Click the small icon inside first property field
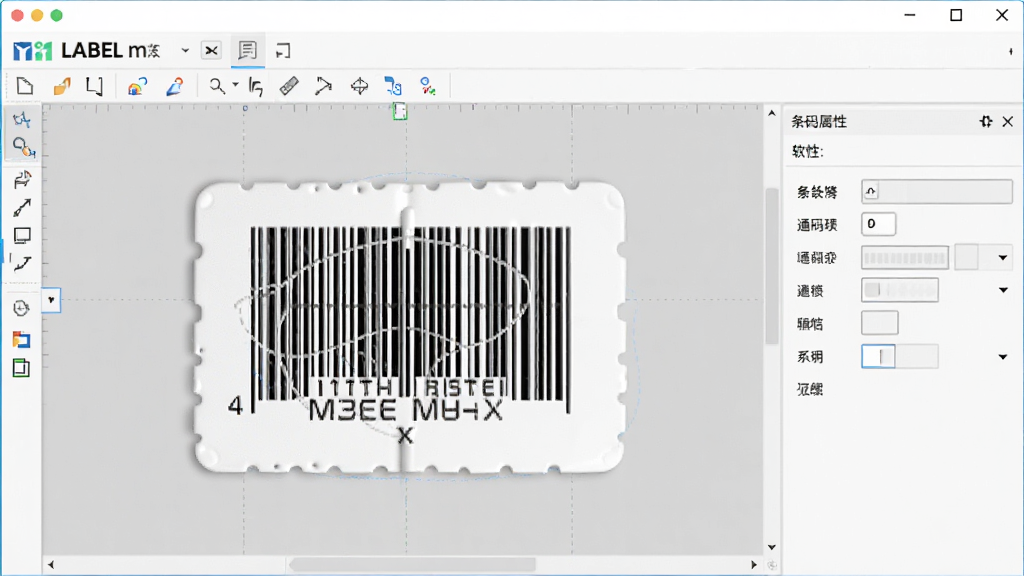This screenshot has width=1024, height=576. (871, 191)
